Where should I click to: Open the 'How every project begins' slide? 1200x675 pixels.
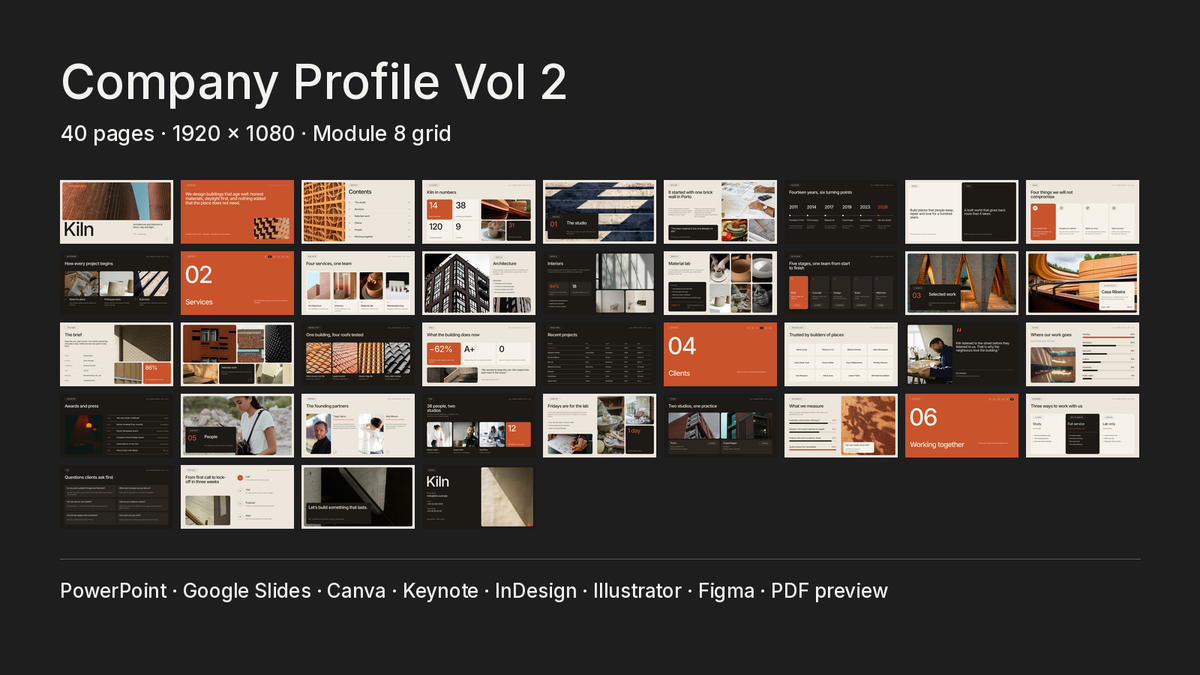tap(116, 283)
